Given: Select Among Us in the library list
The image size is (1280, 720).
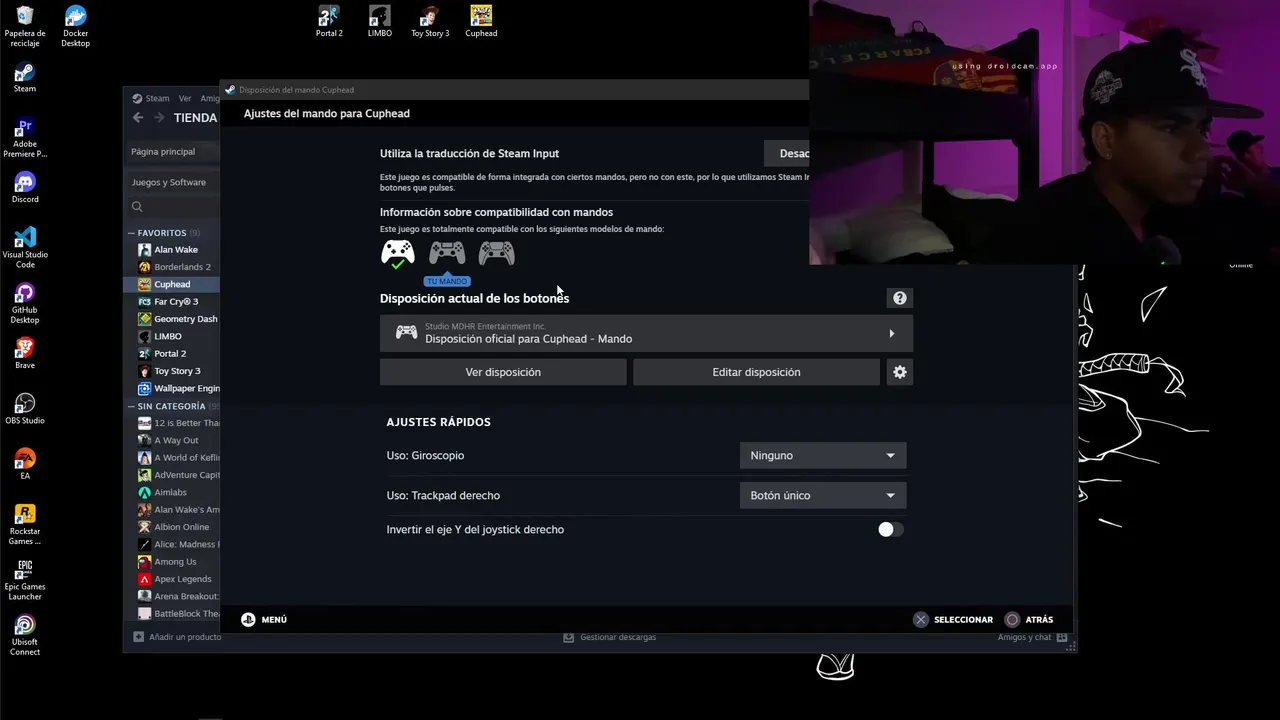Looking at the screenshot, I should coord(172,562).
